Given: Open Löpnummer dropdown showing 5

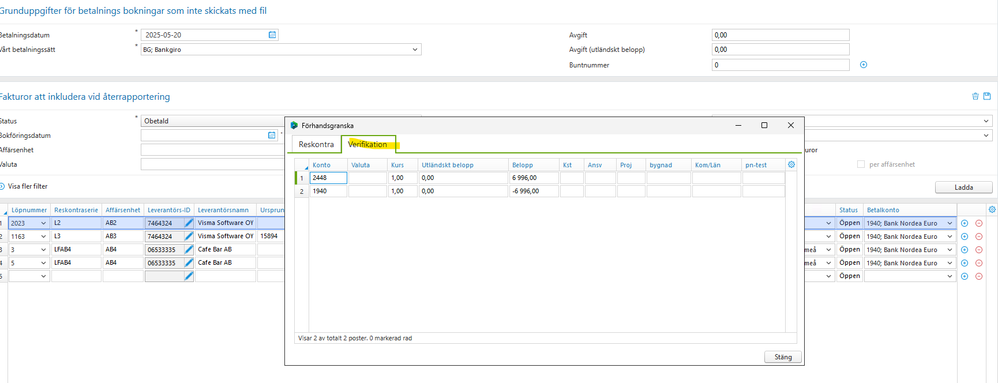Looking at the screenshot, I should click(43, 263).
